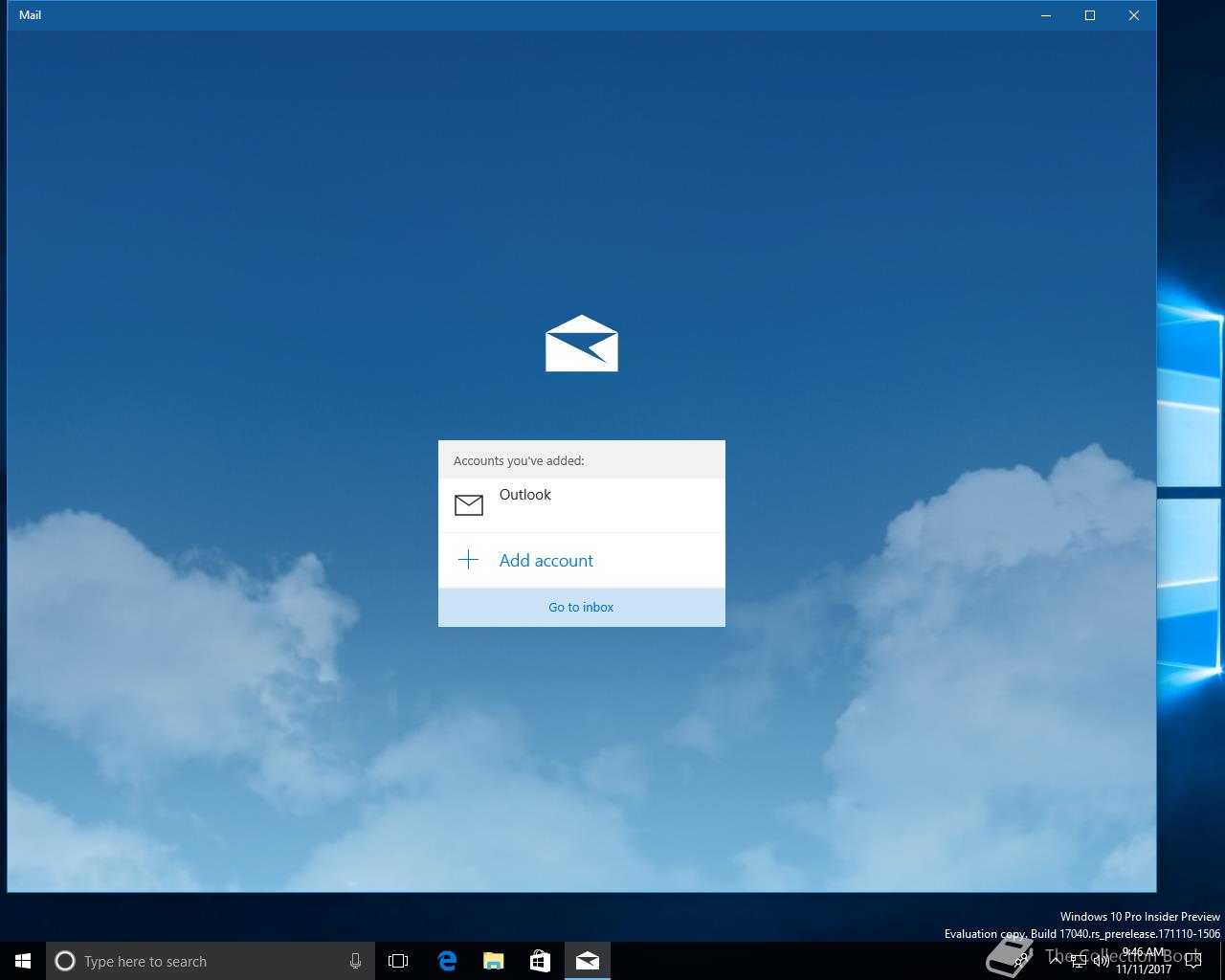Select the Outlook account entry
This screenshot has height=980, width=1225.
coord(582,505)
